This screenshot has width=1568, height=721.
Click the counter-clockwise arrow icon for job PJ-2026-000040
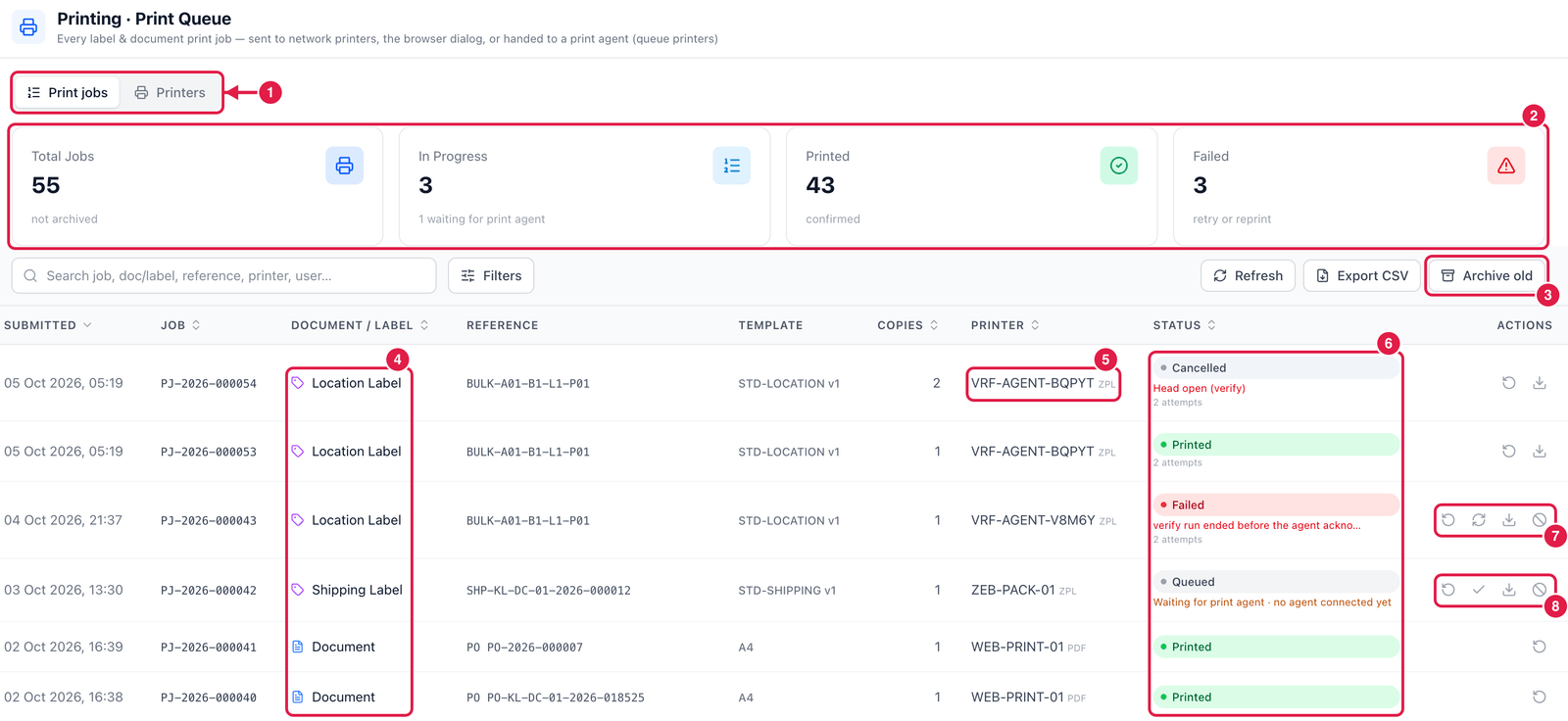coord(1540,697)
